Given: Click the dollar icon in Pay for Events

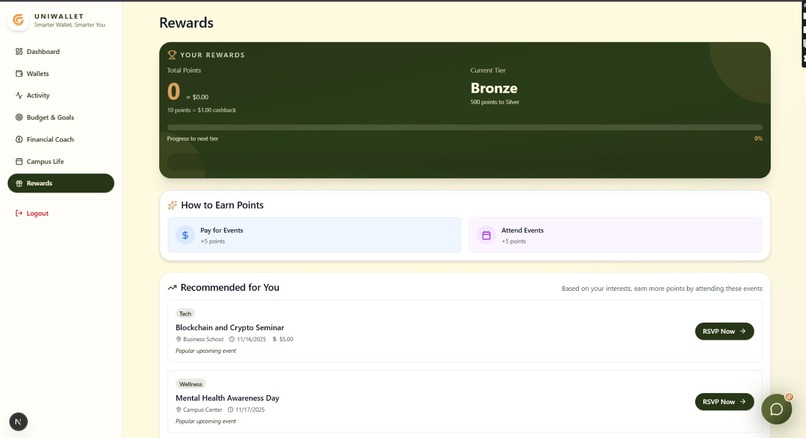Looking at the screenshot, I should point(185,235).
